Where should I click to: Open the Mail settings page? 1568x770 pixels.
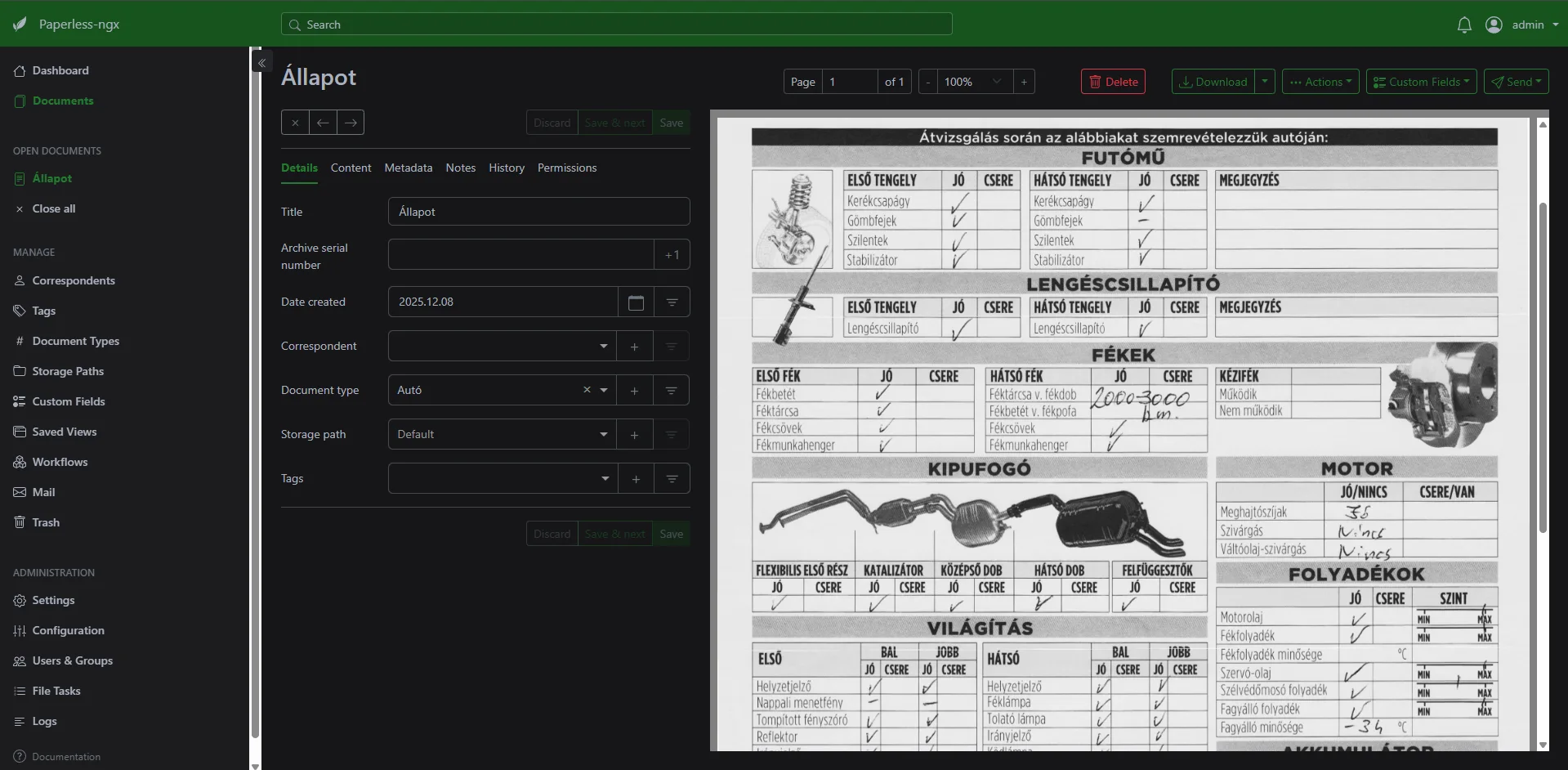43,492
